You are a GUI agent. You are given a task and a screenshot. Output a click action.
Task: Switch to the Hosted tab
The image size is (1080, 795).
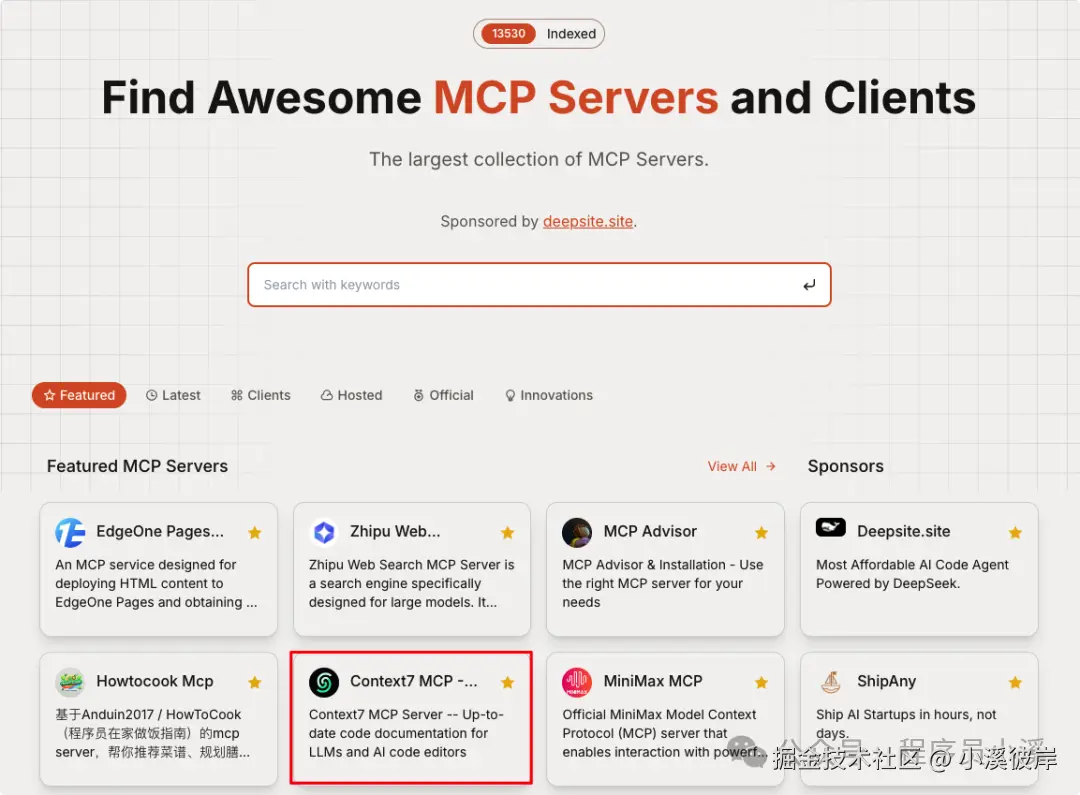[351, 395]
